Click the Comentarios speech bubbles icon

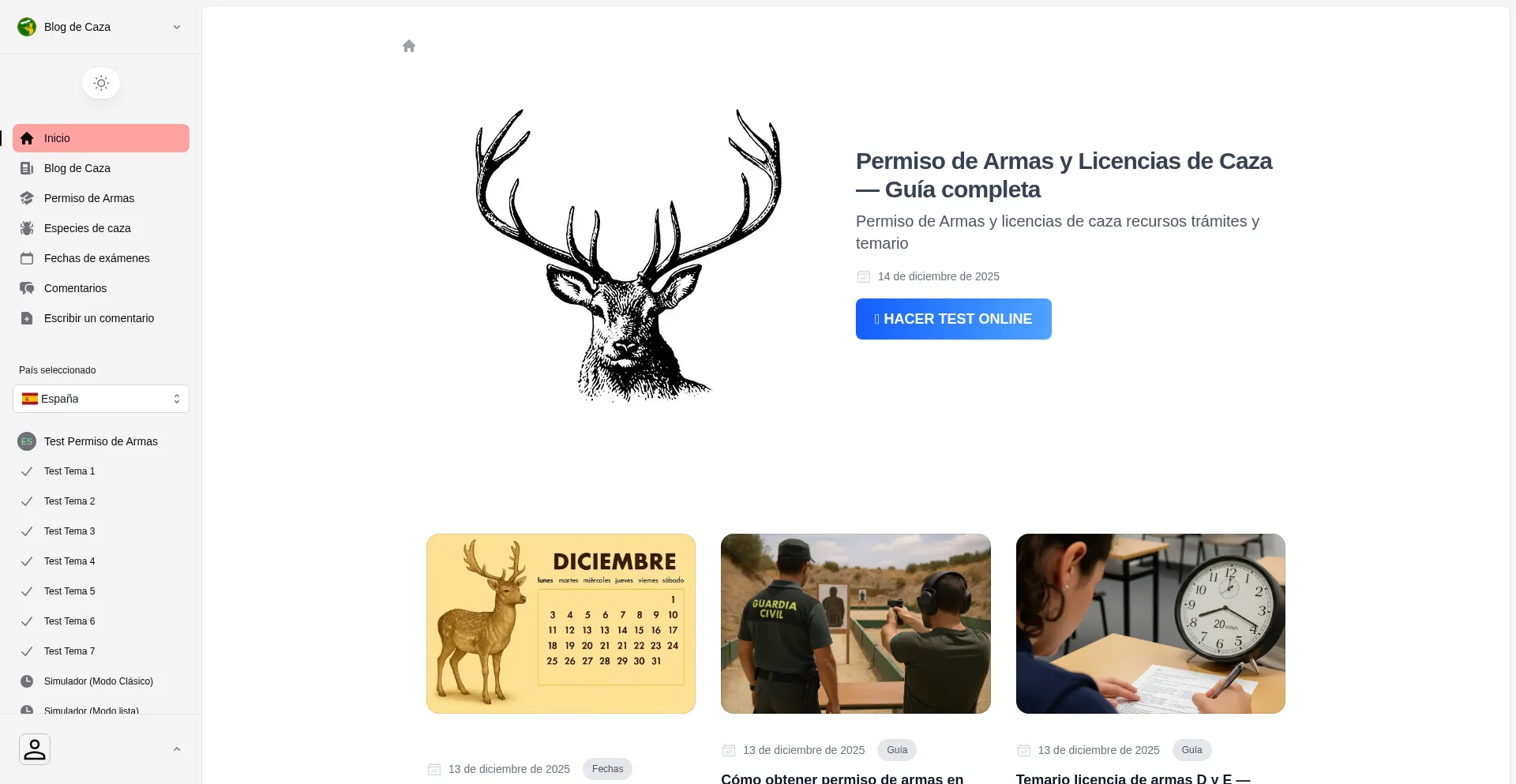click(27, 288)
